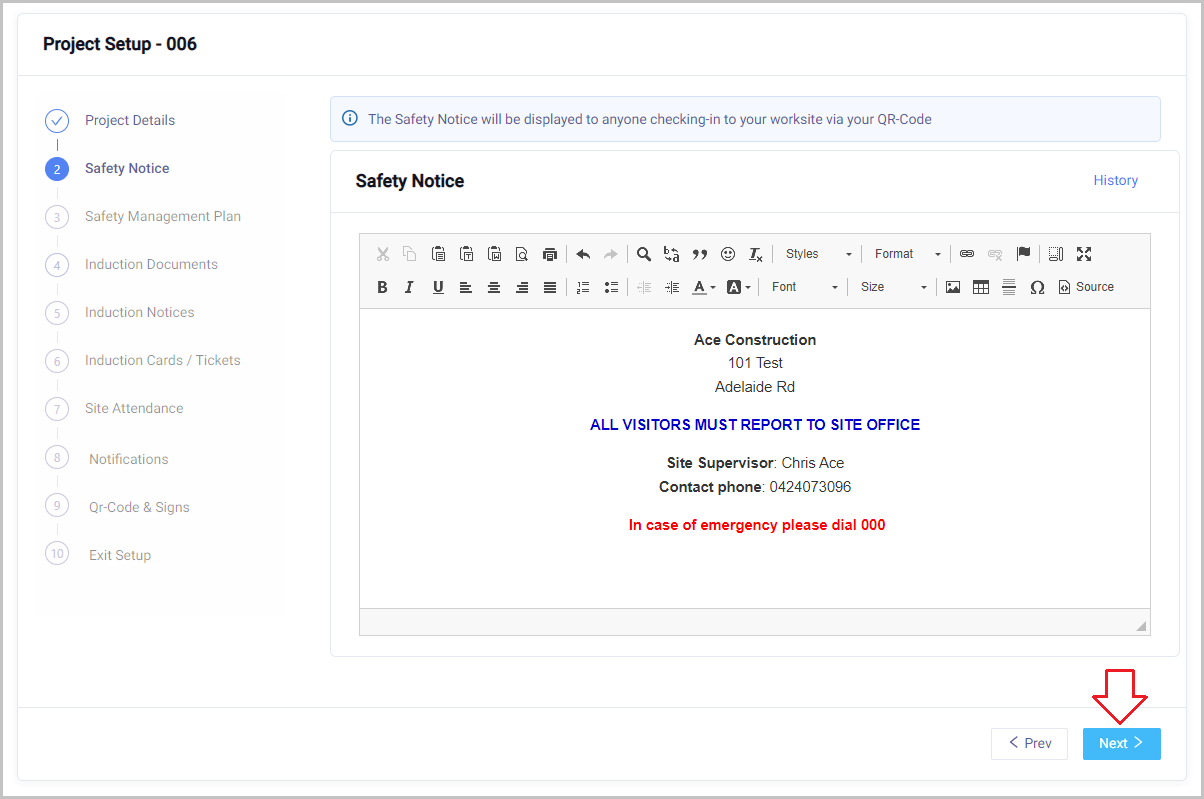
Task: Open the History link
Action: pos(1115,181)
